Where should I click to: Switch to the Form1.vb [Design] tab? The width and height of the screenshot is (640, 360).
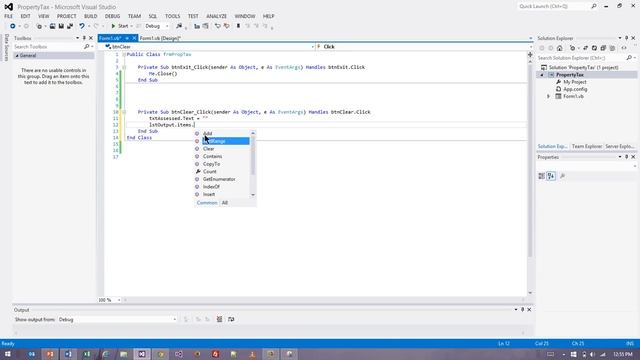point(160,38)
